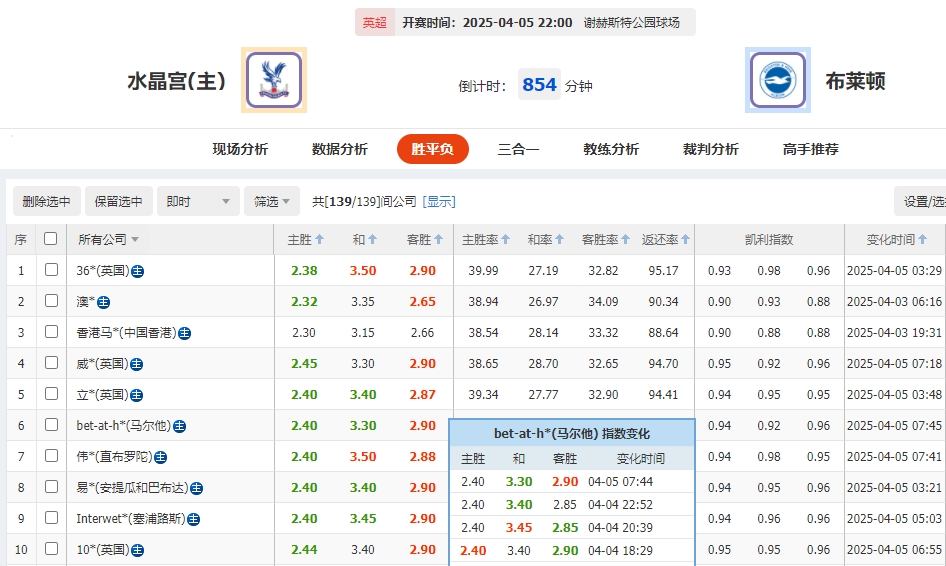Expand the 筛选 filter dropdown

click(272, 201)
